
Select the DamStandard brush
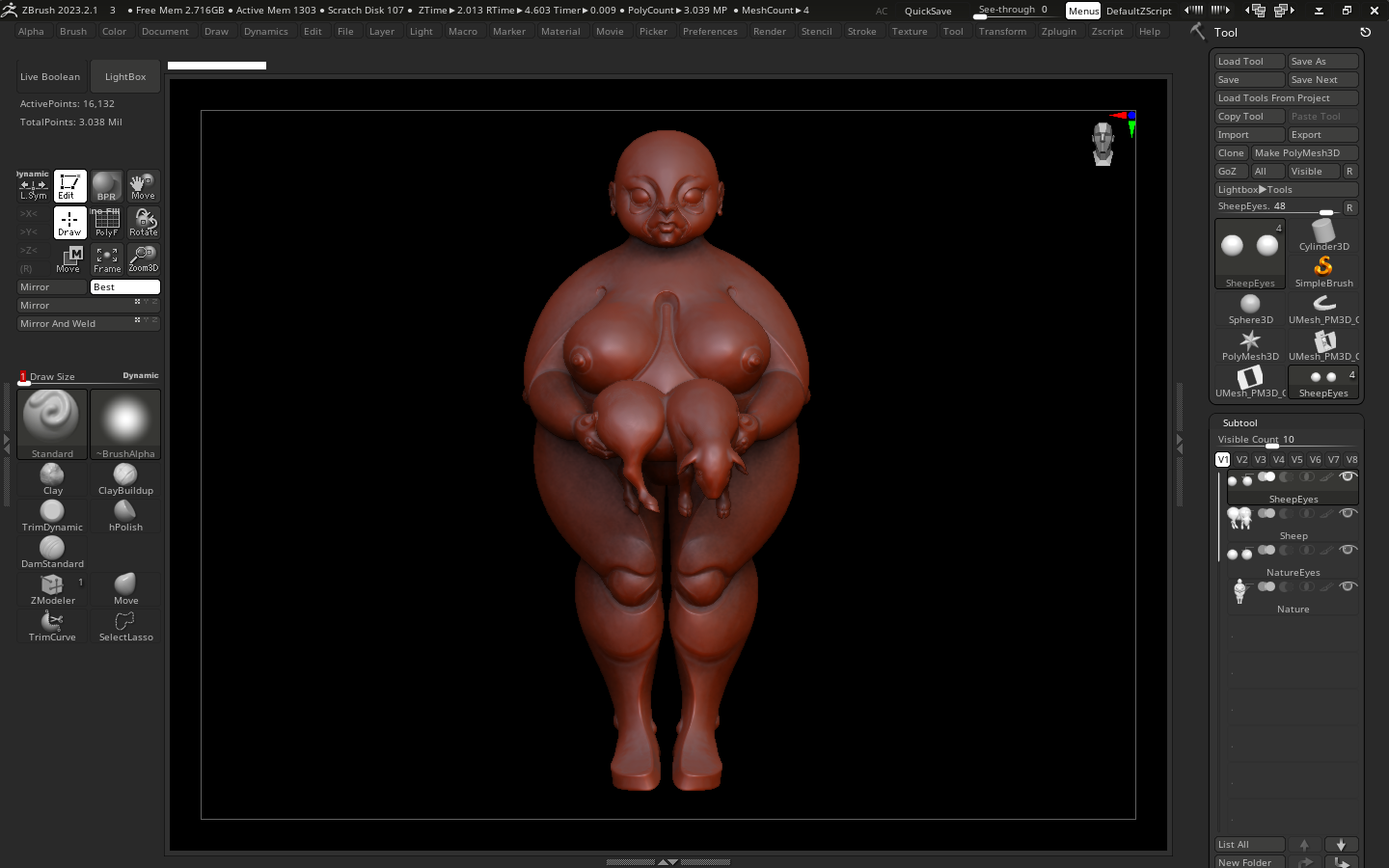tap(52, 553)
